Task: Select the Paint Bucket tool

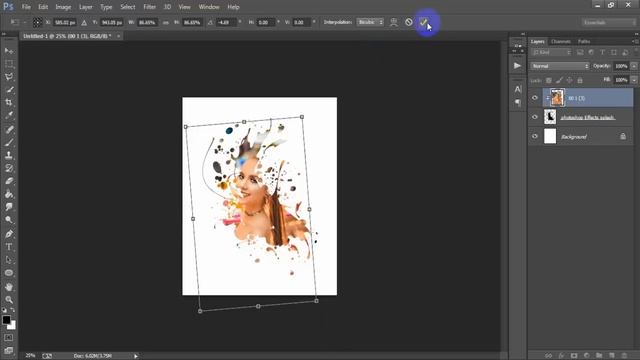Action: [9, 194]
